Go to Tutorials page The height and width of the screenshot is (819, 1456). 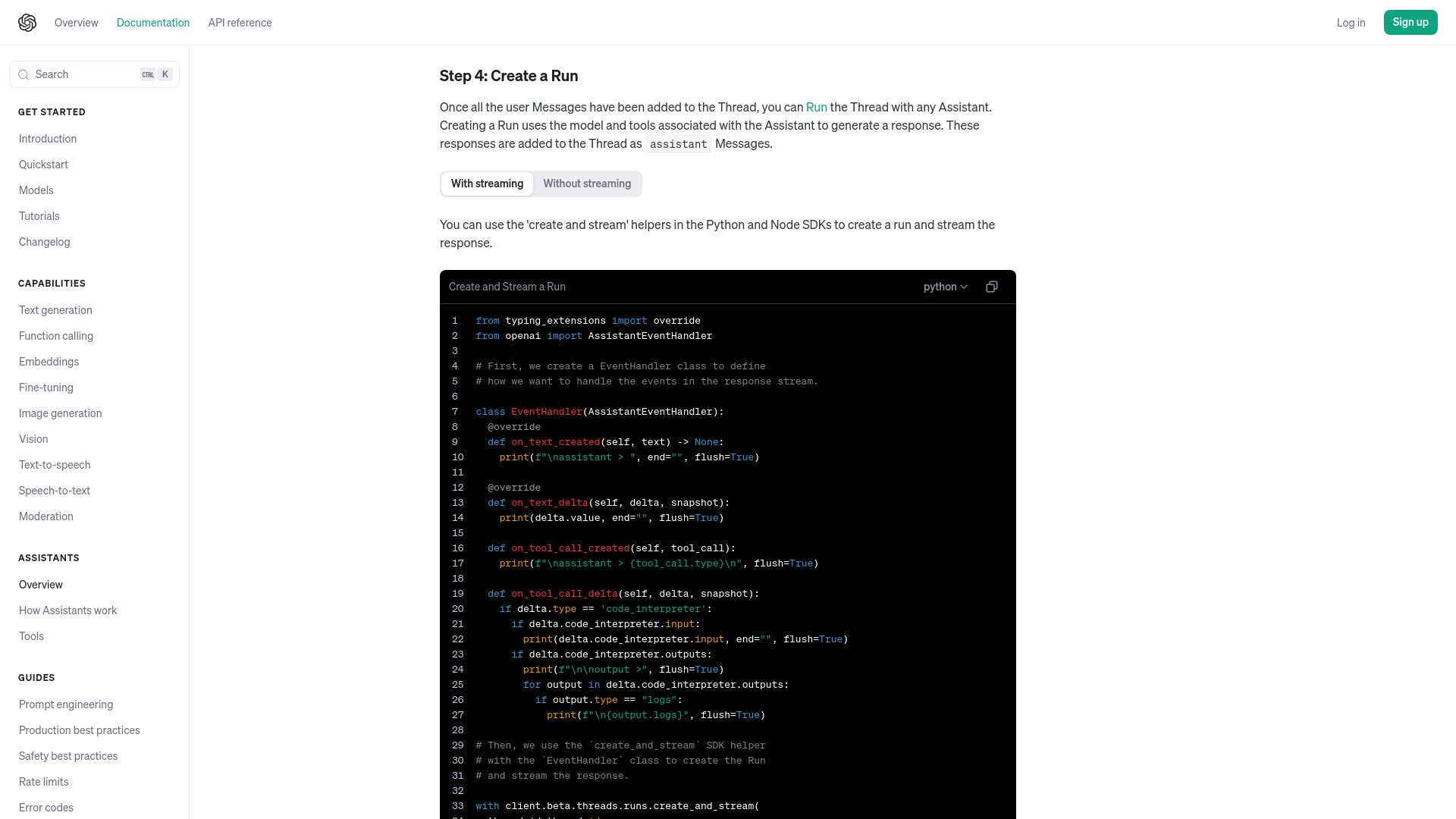pos(39,216)
